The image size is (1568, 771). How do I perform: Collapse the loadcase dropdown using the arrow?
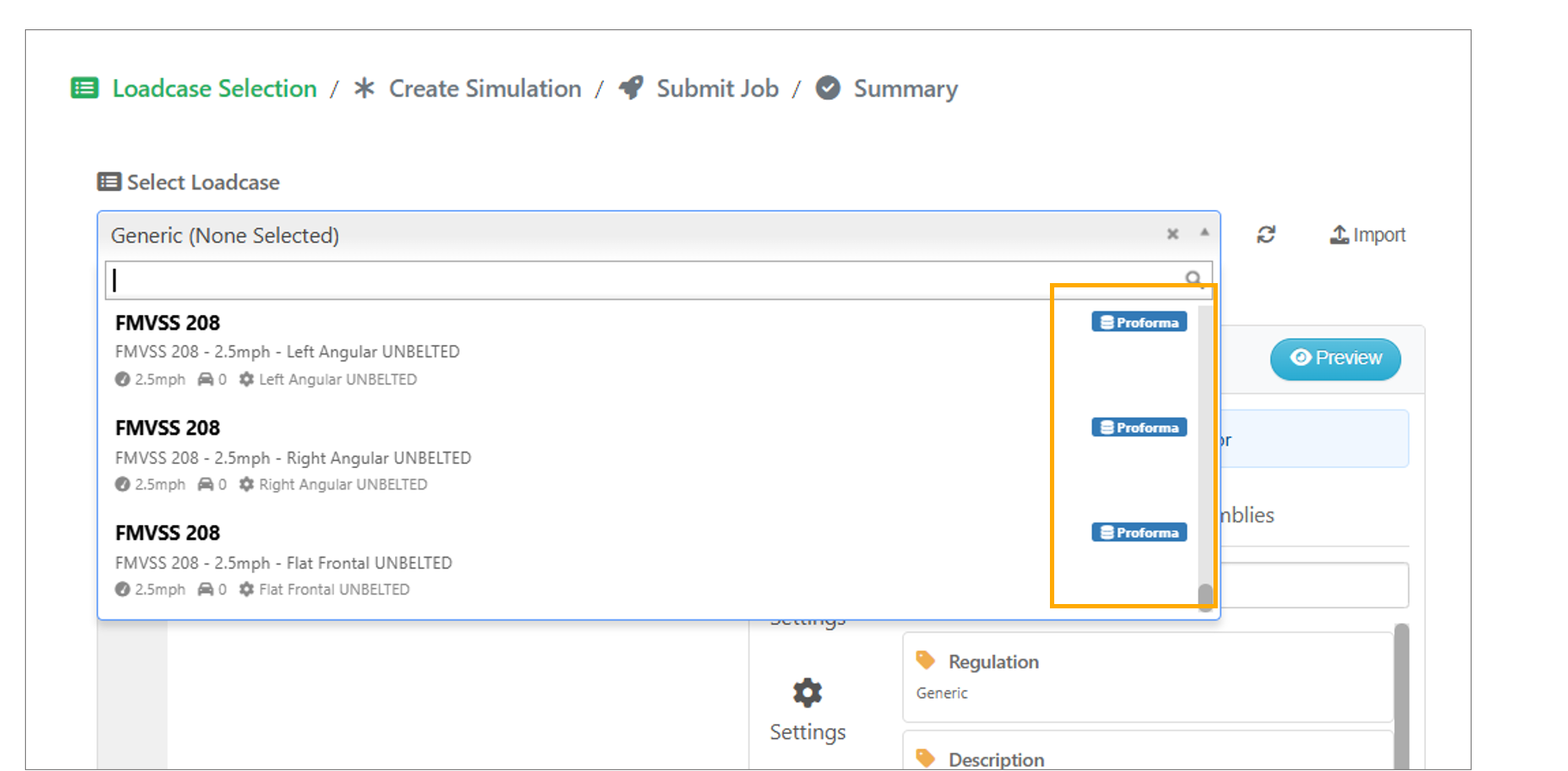(x=1204, y=233)
